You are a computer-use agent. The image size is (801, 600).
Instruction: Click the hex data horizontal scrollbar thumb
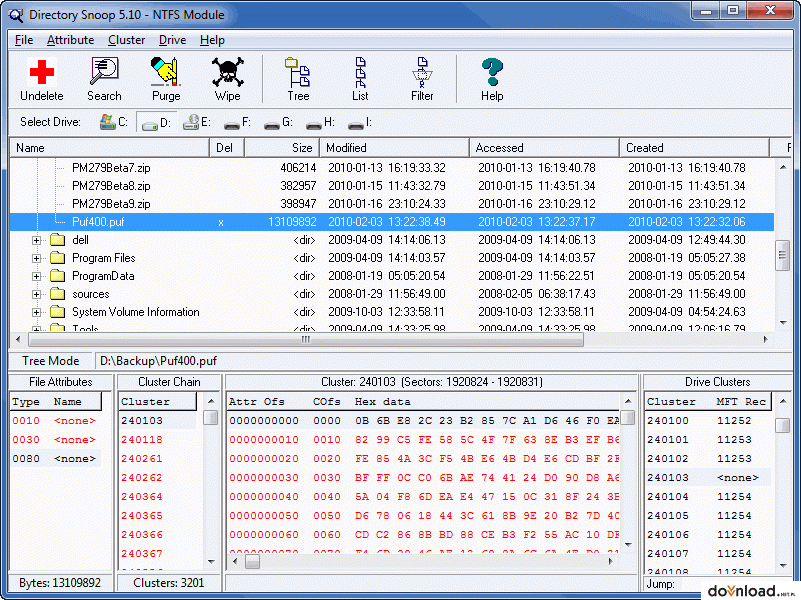pos(252,562)
